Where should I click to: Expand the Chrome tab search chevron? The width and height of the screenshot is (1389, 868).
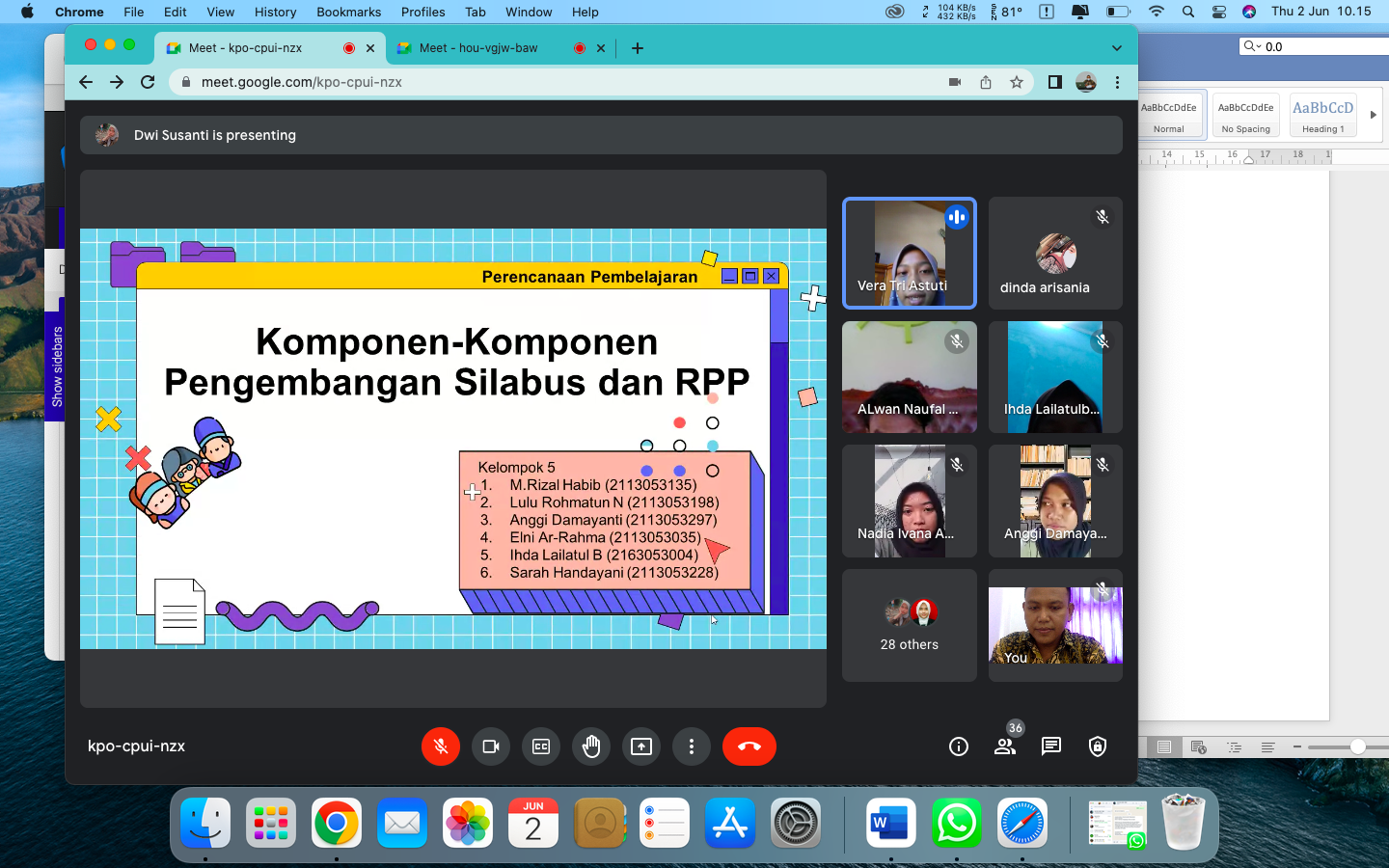1117,48
